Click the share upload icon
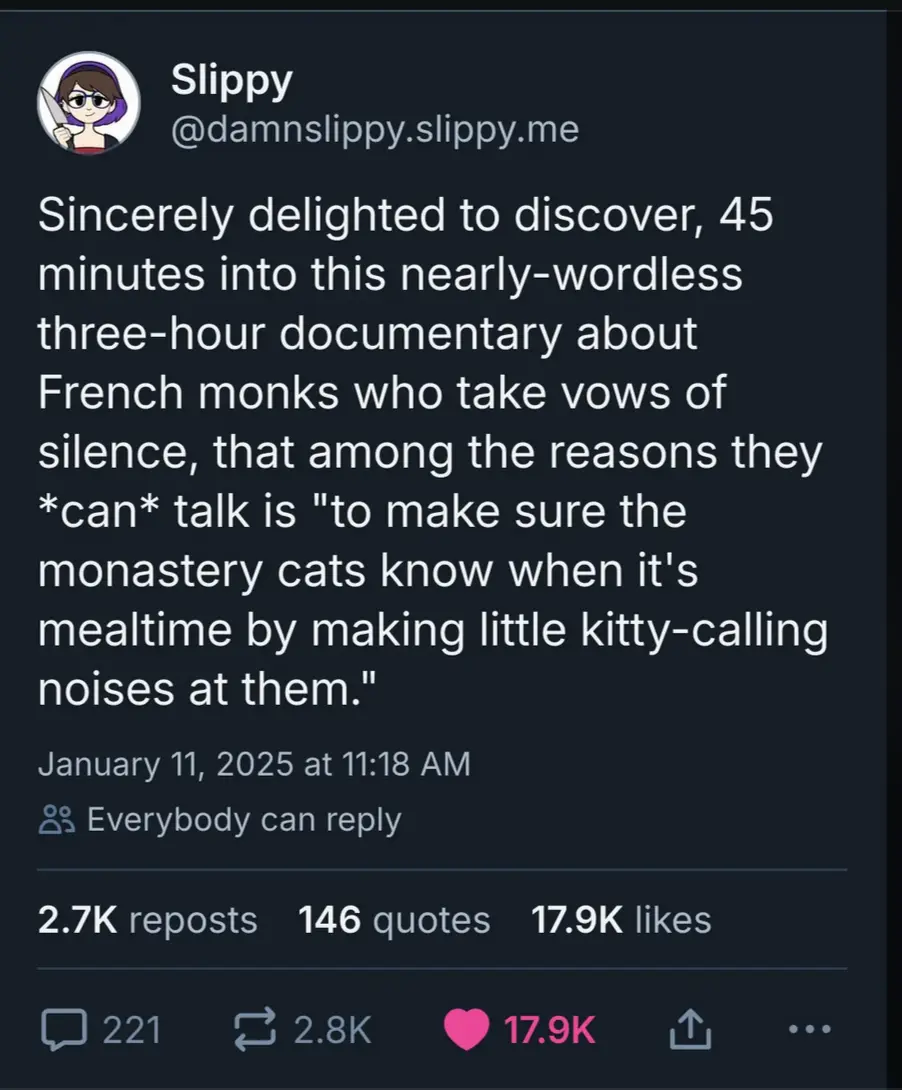The height and width of the screenshot is (1090, 902). coord(690,1030)
